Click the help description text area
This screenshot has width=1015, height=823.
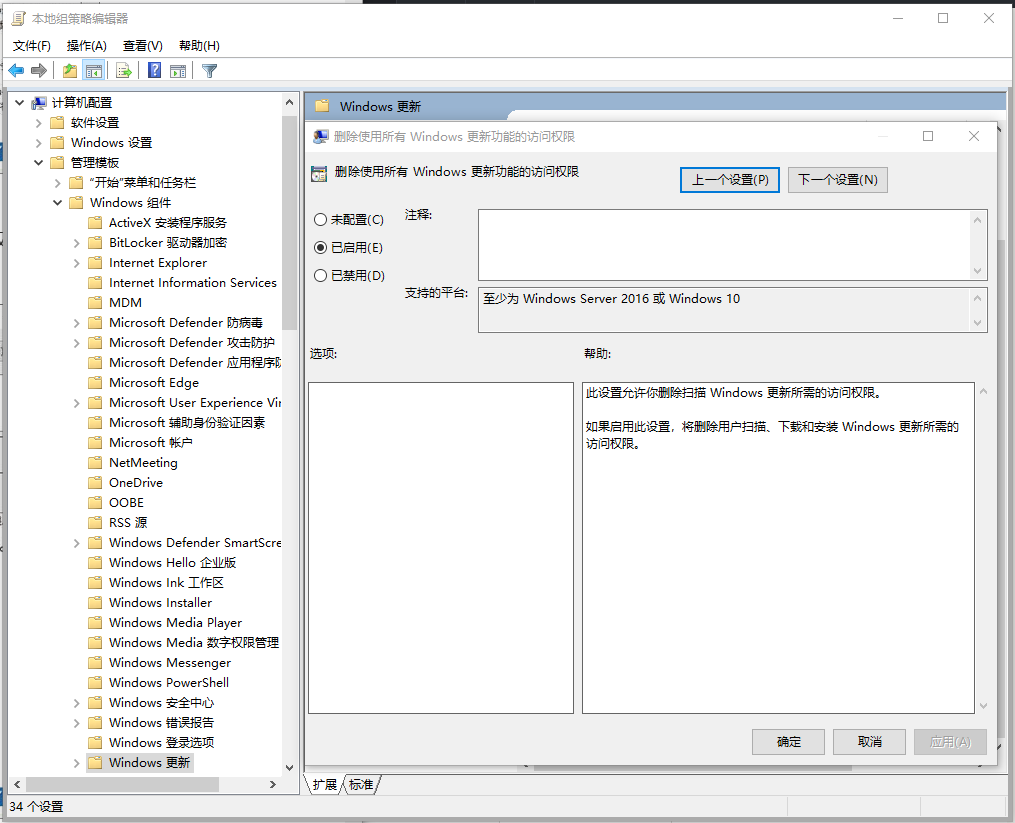tap(778, 548)
